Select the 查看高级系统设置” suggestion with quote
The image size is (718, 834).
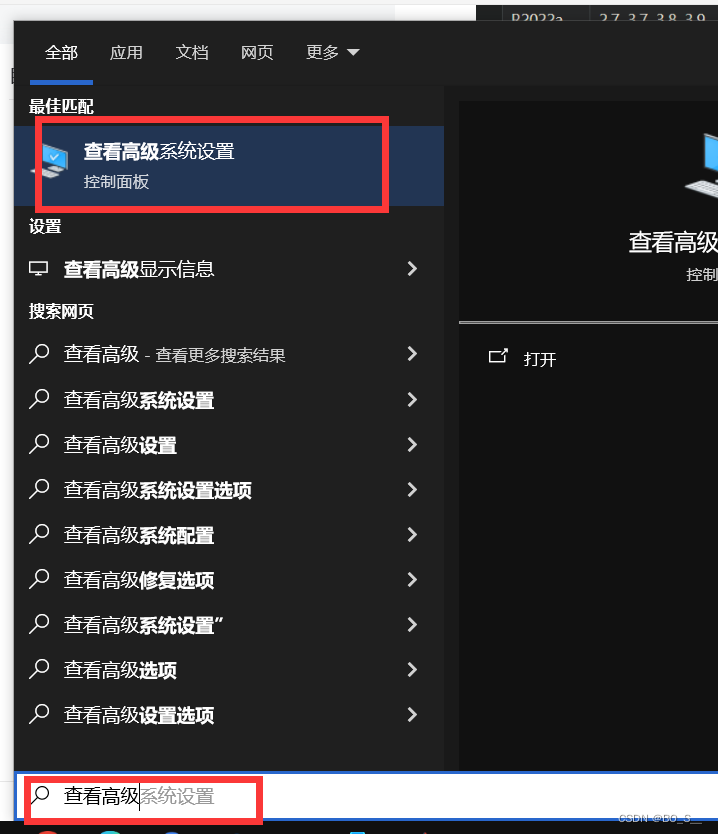(x=229, y=624)
